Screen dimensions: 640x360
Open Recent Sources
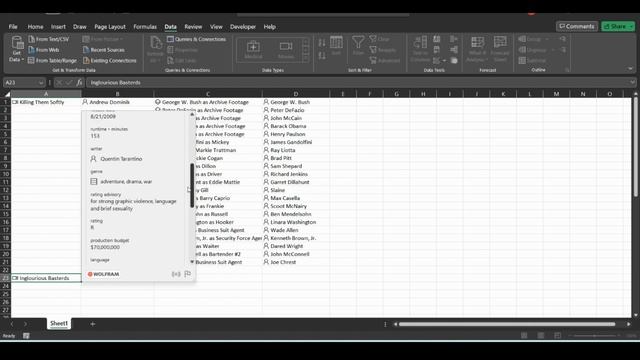[x=104, y=50]
